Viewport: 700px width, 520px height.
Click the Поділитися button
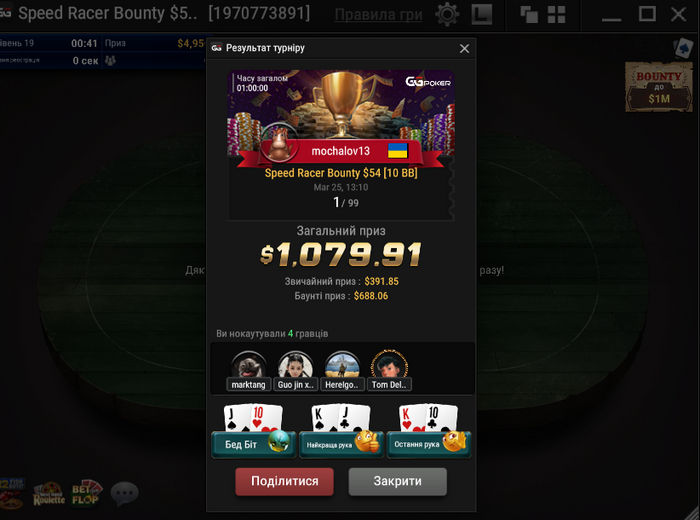point(284,481)
